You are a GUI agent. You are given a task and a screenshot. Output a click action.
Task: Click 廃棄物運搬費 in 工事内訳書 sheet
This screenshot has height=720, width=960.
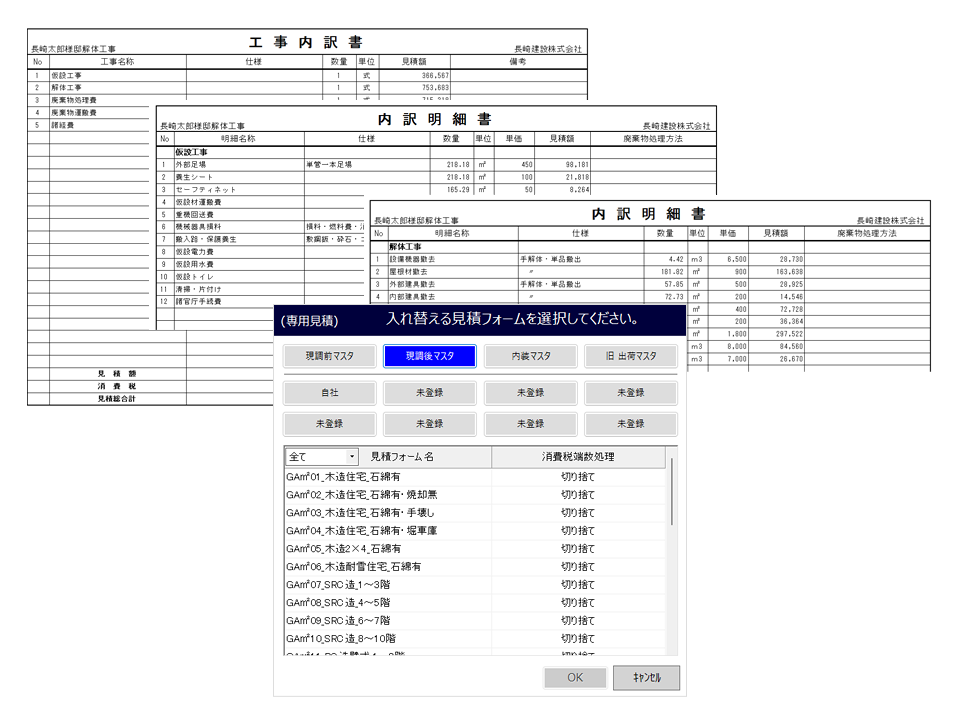[74, 113]
